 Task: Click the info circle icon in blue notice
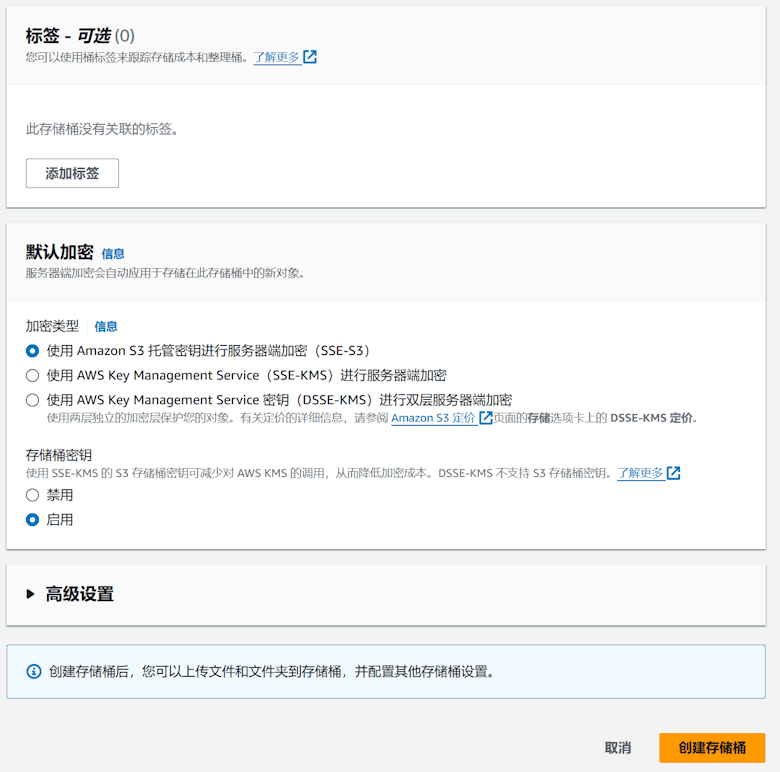tap(34, 672)
